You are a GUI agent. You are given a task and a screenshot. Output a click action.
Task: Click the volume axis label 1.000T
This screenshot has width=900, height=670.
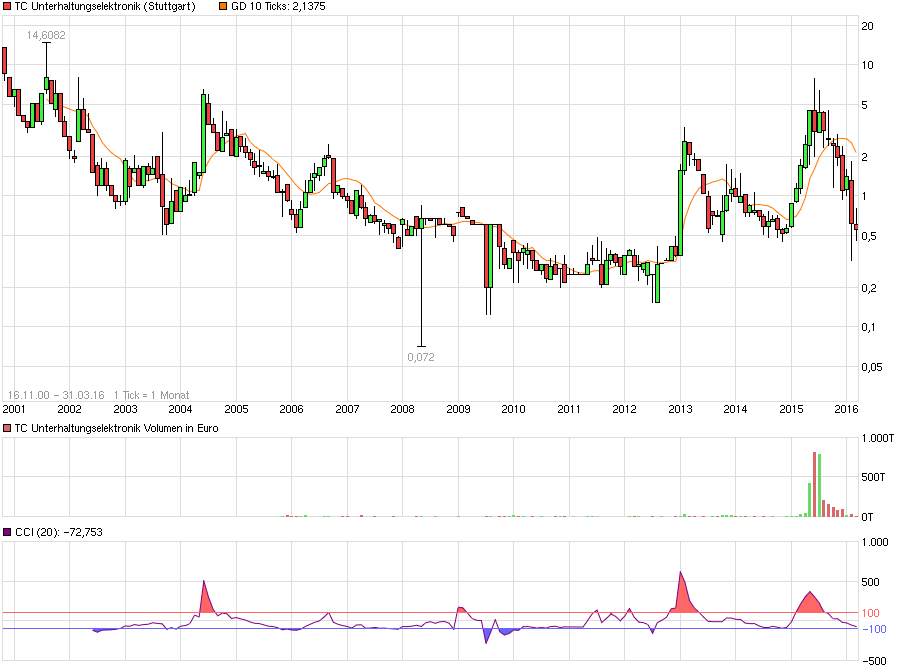click(878, 438)
